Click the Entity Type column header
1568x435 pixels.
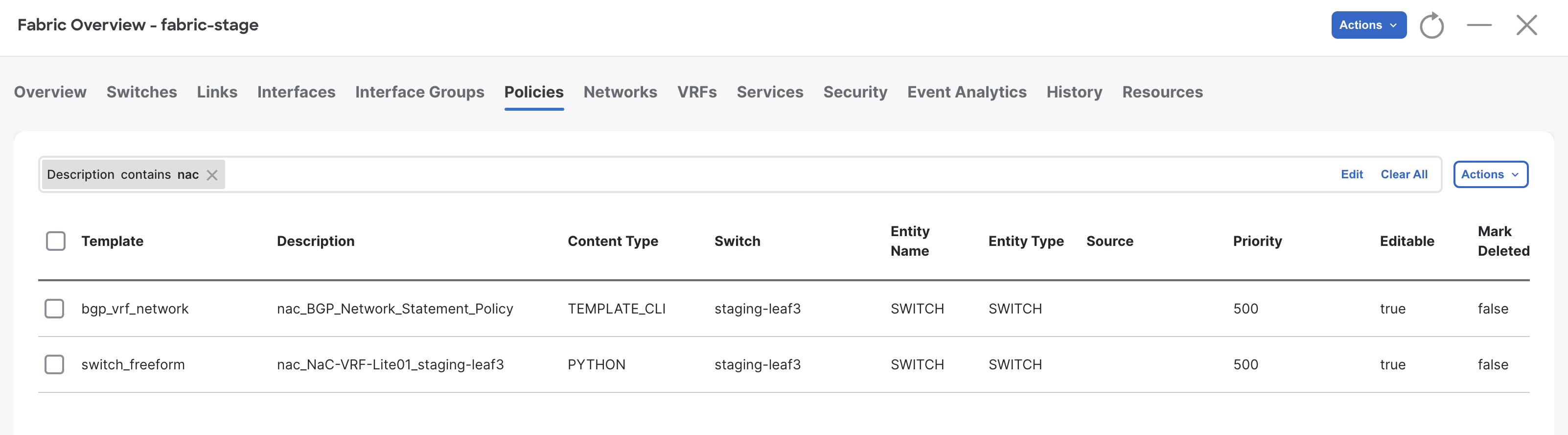pyautogui.click(x=1026, y=242)
